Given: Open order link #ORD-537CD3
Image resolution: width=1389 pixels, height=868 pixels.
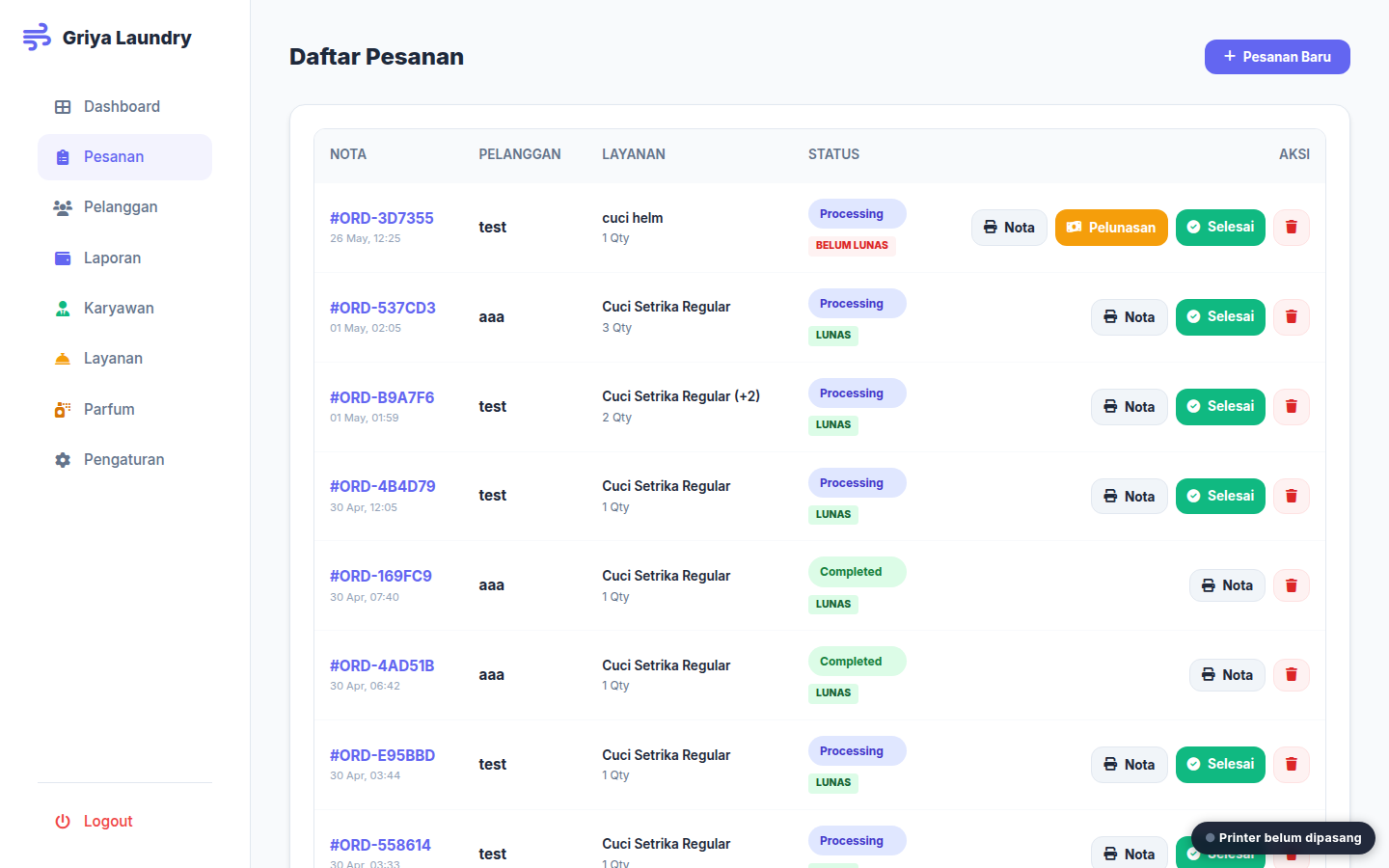Looking at the screenshot, I should click(383, 308).
